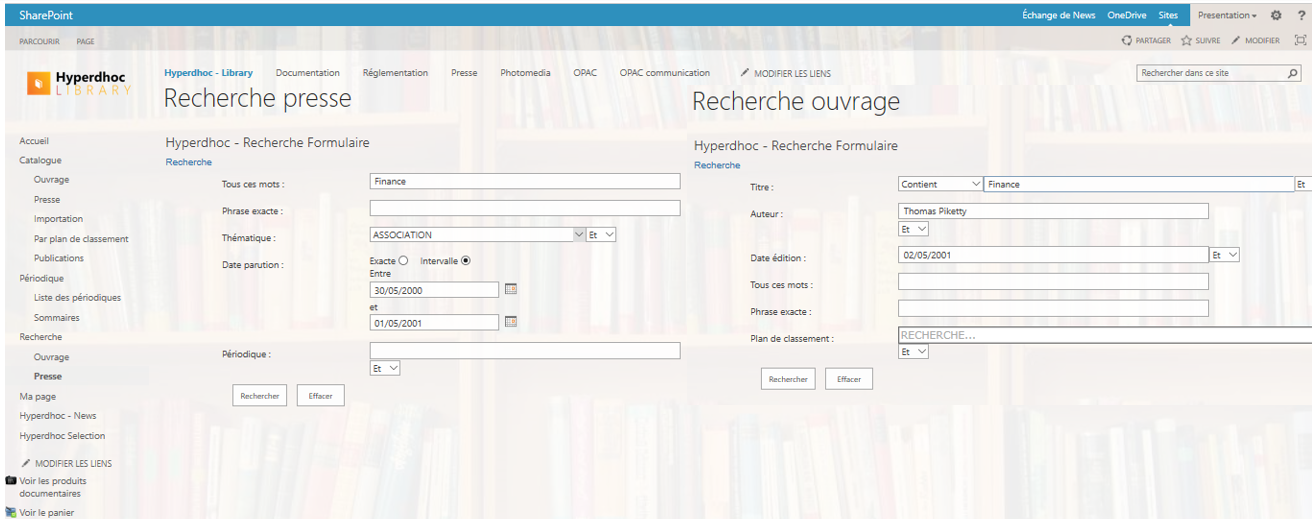Click the Tous ces mots presse field
Viewport: 1312px width, 519px height.
(525, 181)
